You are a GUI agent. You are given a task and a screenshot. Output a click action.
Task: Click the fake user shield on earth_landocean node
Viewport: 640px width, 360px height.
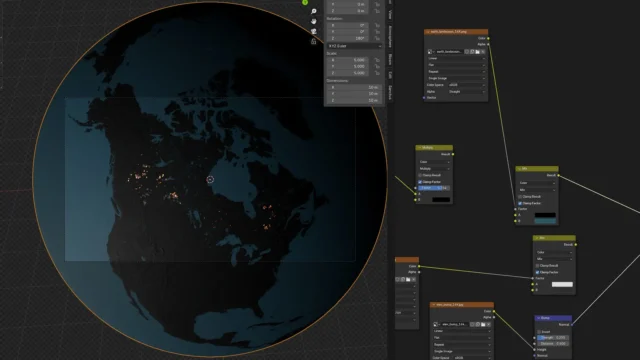click(x=467, y=52)
